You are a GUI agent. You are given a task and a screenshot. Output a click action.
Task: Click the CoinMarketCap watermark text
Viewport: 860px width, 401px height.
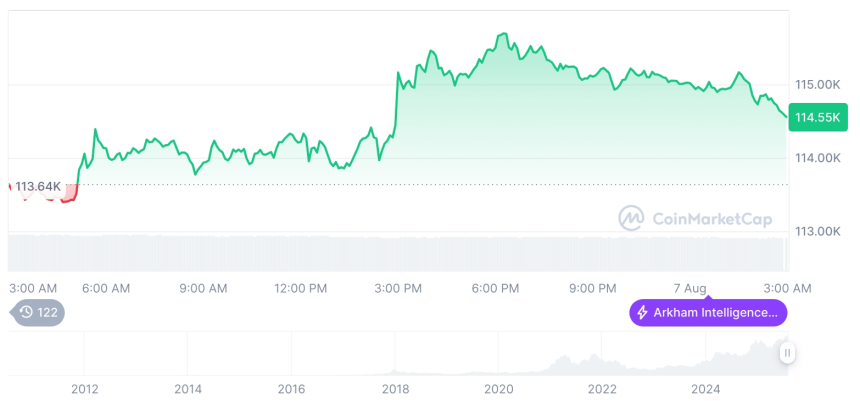click(712, 218)
